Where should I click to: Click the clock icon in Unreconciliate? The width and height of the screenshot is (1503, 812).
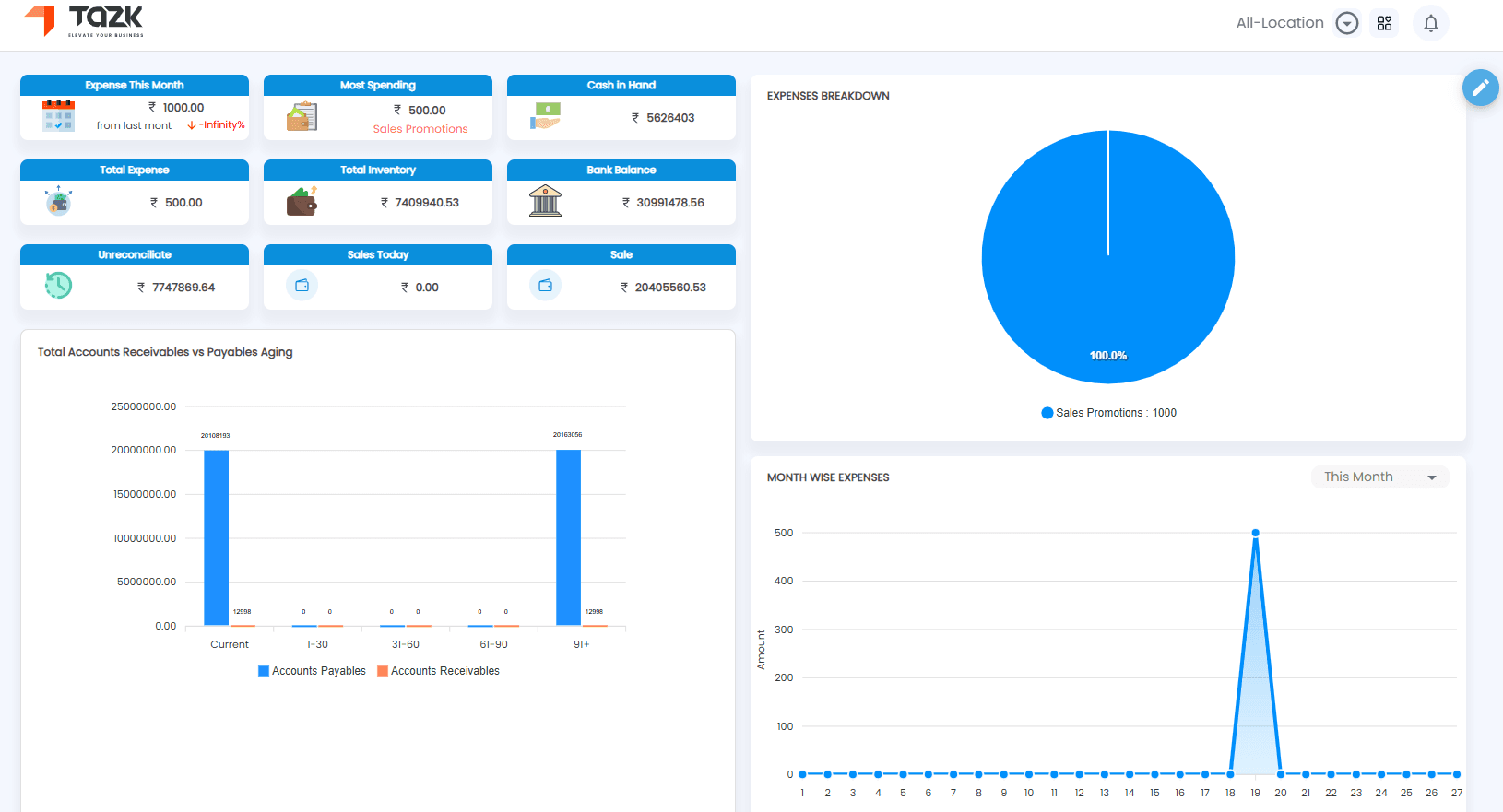pyautogui.click(x=58, y=285)
